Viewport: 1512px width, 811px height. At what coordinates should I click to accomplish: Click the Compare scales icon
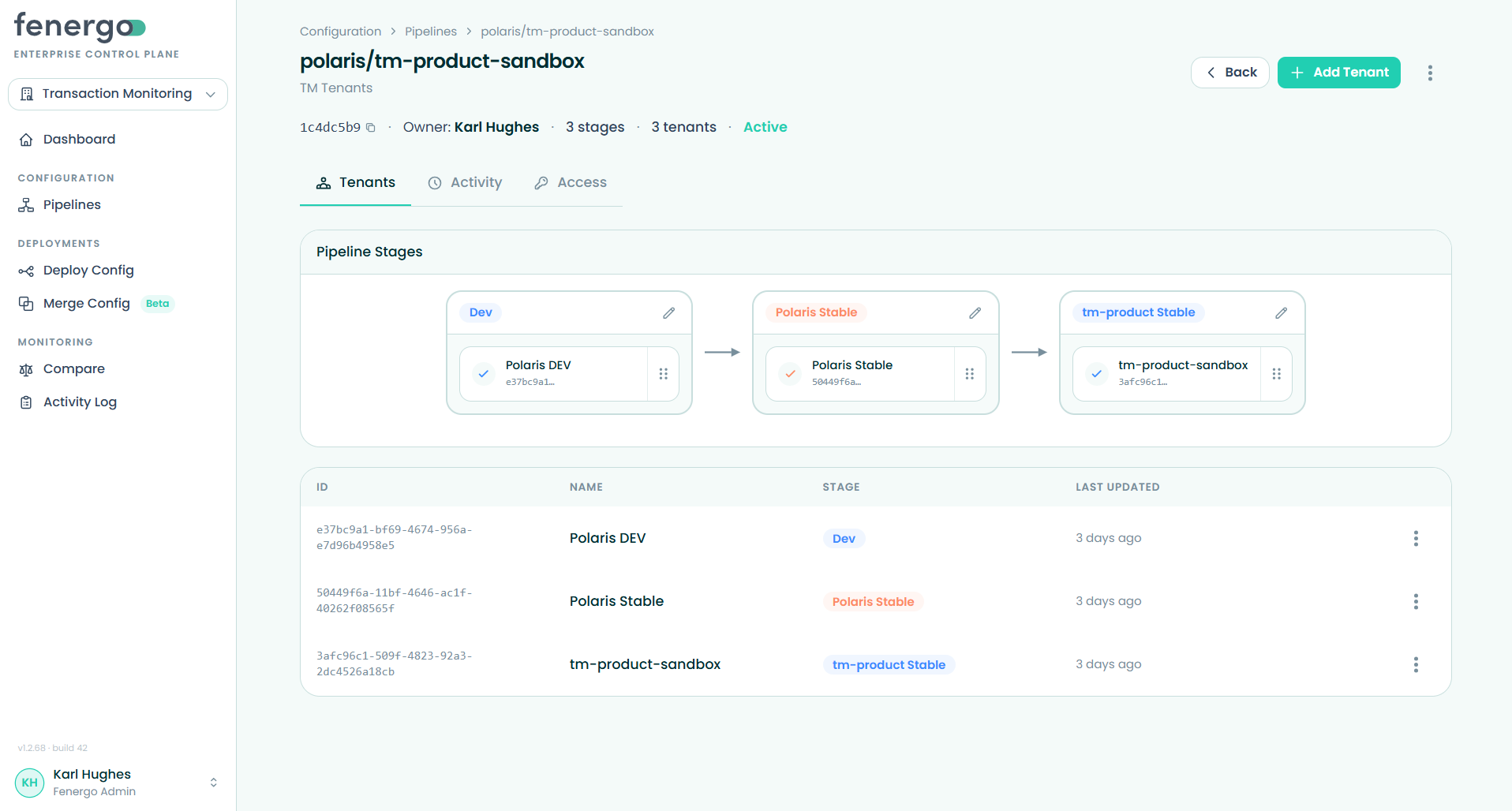click(x=26, y=369)
